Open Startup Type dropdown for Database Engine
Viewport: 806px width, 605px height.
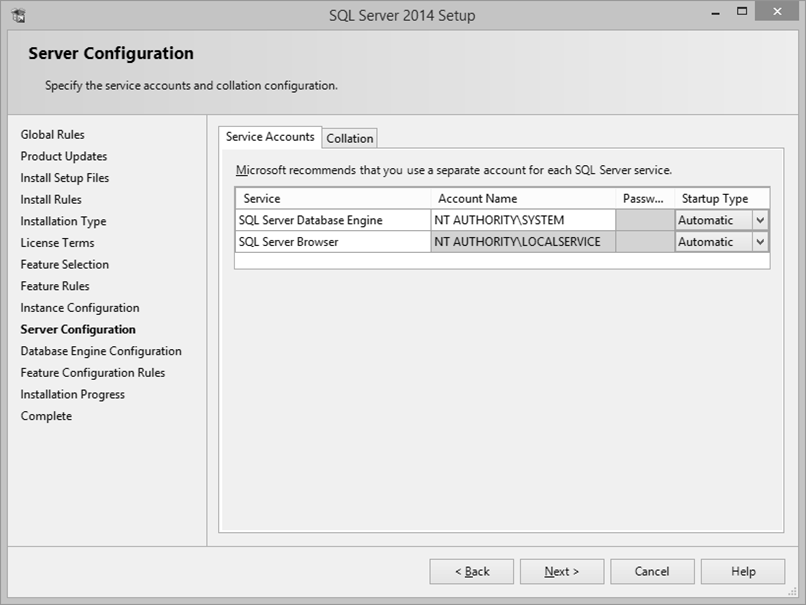pyautogui.click(x=761, y=219)
